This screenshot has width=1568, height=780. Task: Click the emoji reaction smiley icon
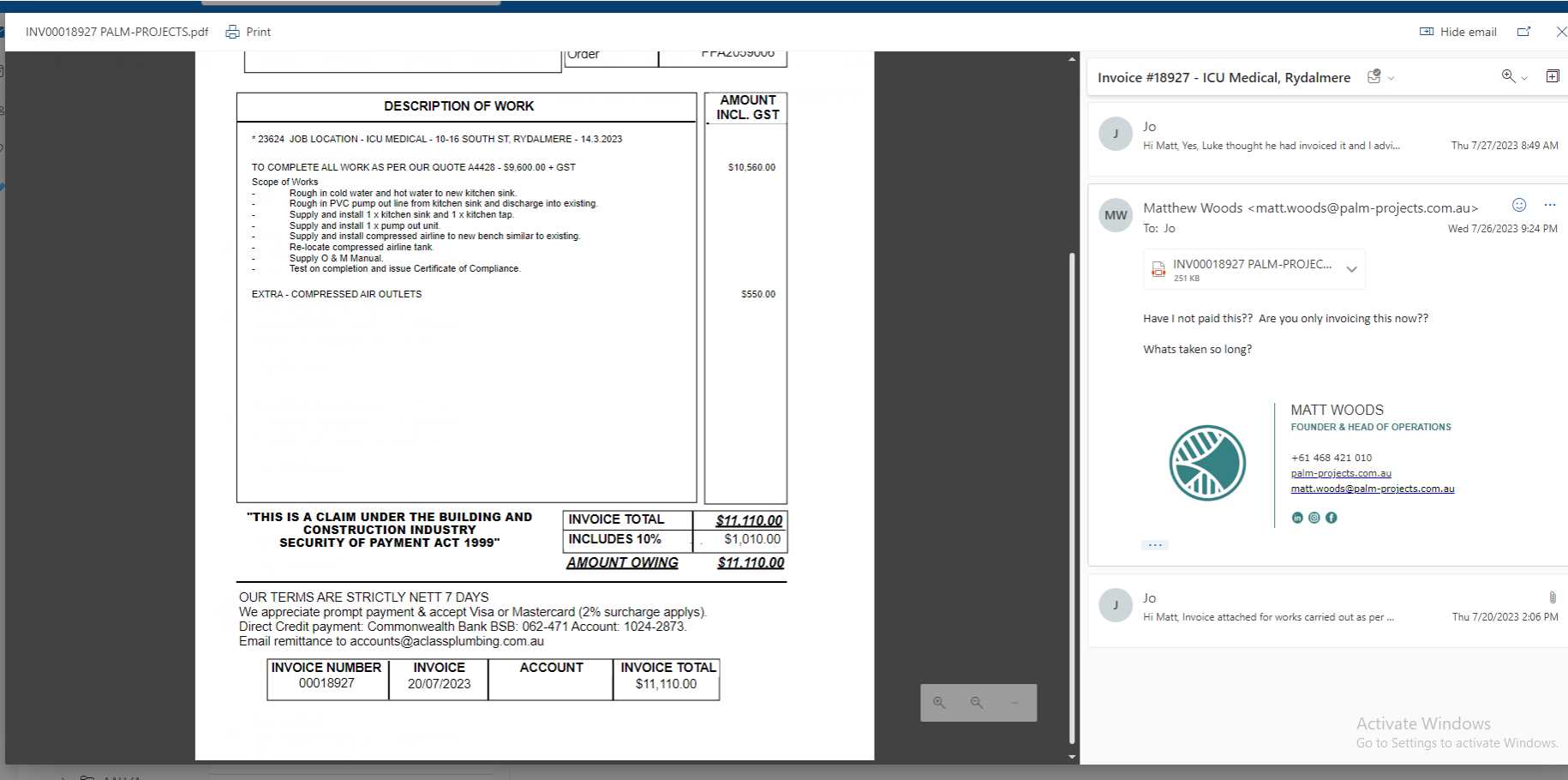(1519, 205)
